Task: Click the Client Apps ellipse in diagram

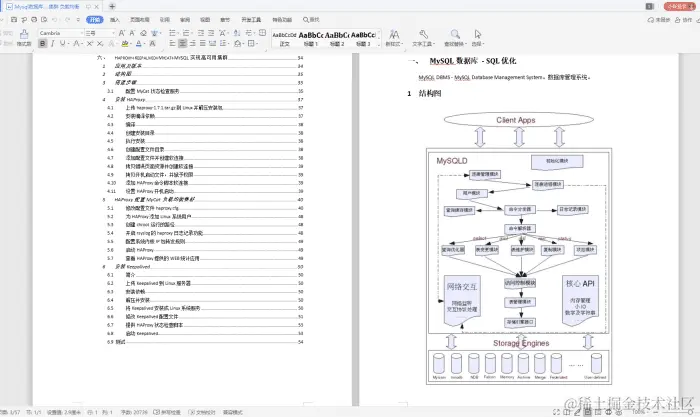Action: [x=518, y=120]
